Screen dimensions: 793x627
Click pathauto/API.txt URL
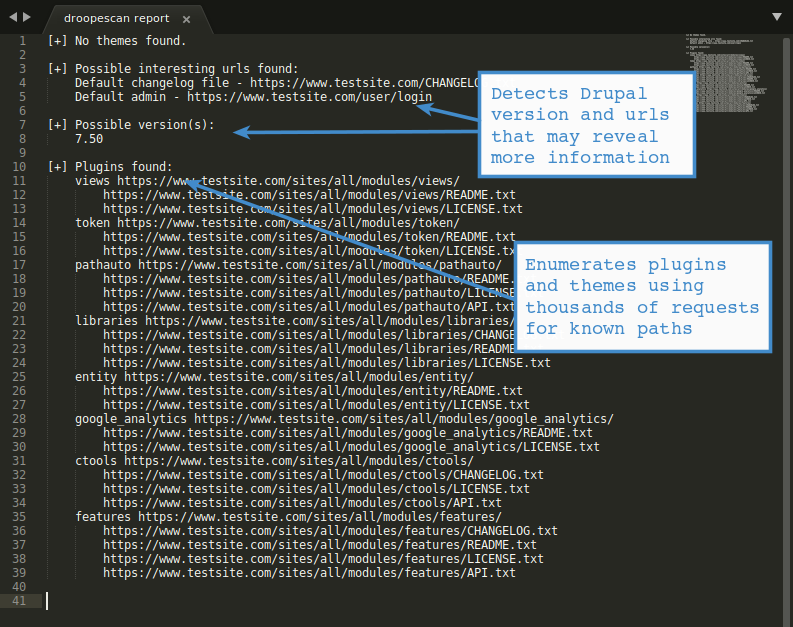pyautogui.click(x=309, y=307)
